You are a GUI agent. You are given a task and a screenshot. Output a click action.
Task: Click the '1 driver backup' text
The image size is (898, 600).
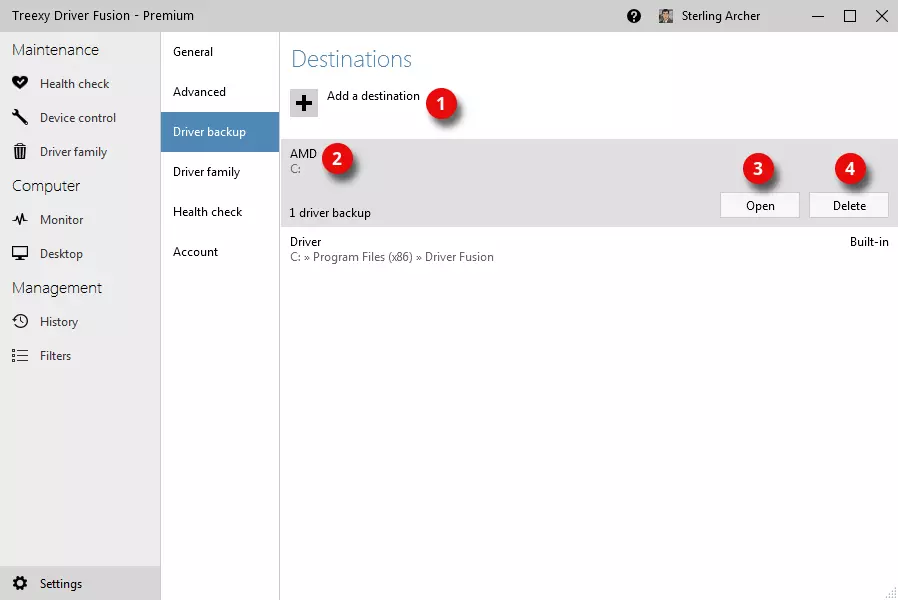pos(330,213)
